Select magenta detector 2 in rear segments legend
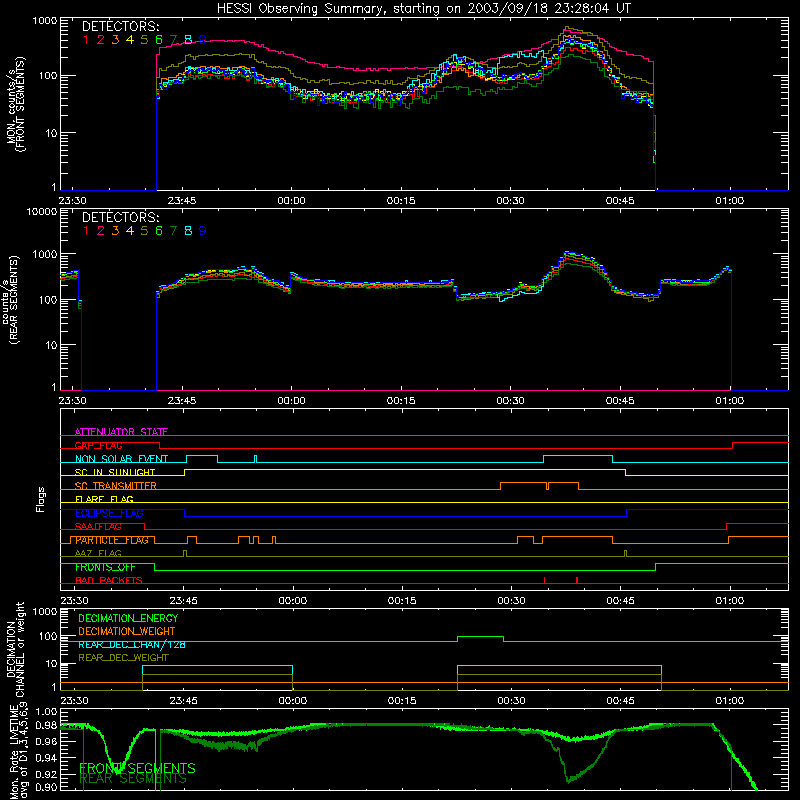Viewport: 800px width, 800px height. pyautogui.click(x=101, y=231)
